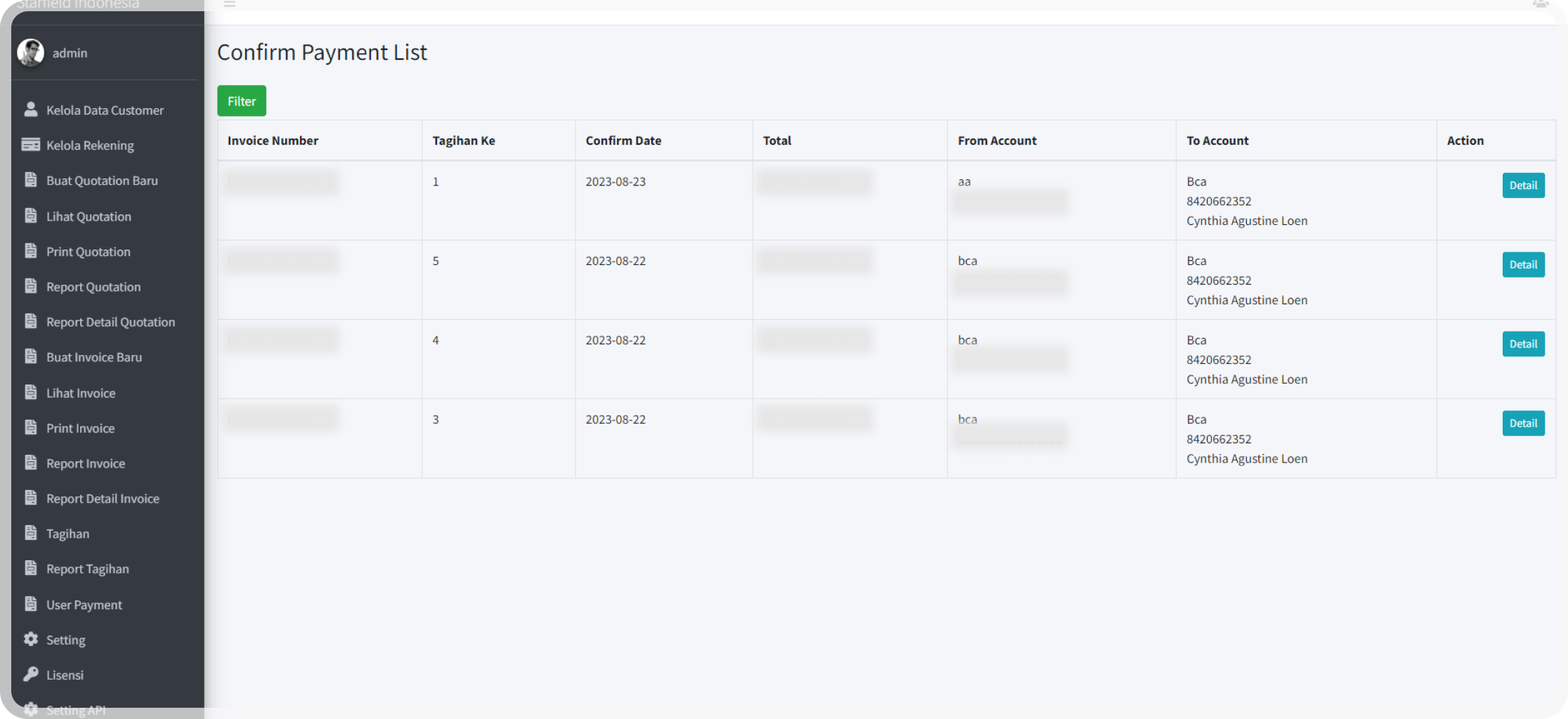Open the Lihat Quotation menu
The height and width of the screenshot is (719, 1568).
[x=89, y=216]
